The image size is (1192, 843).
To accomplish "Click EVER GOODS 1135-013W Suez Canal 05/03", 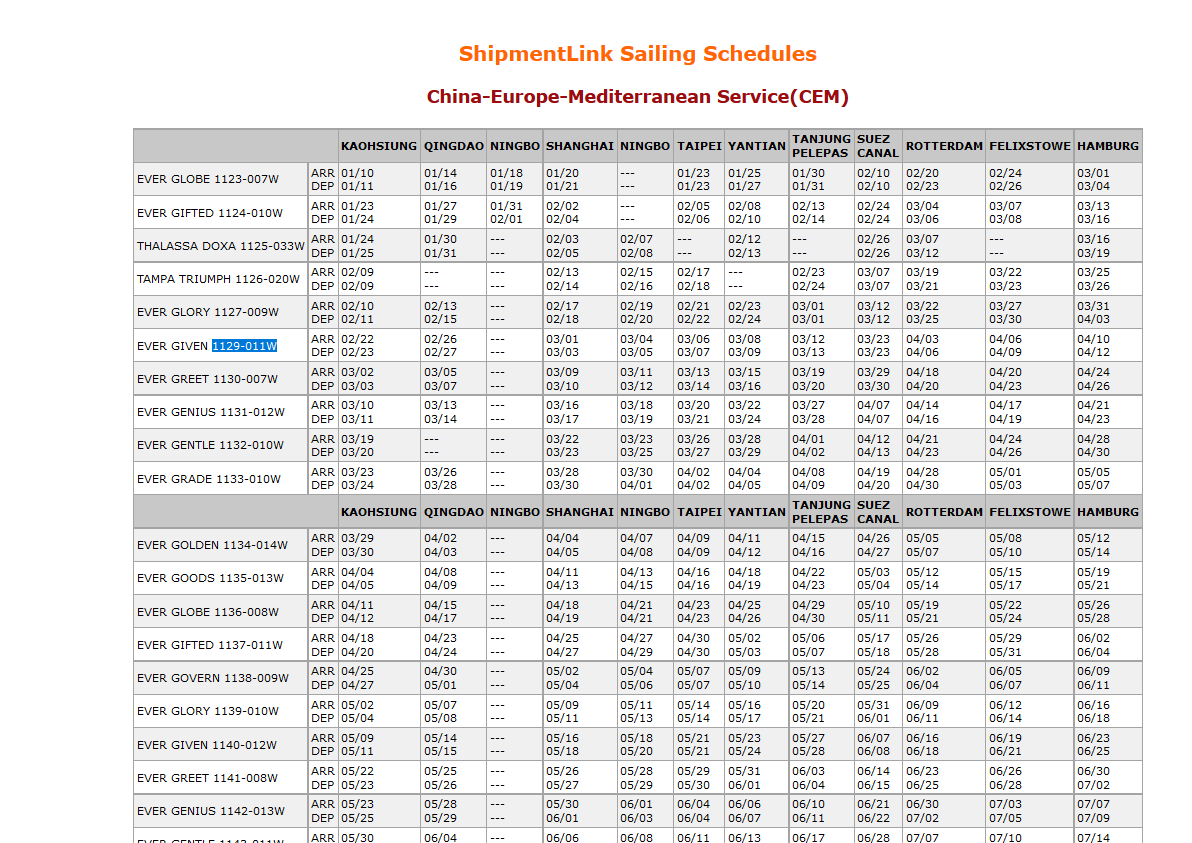I will [x=873, y=572].
